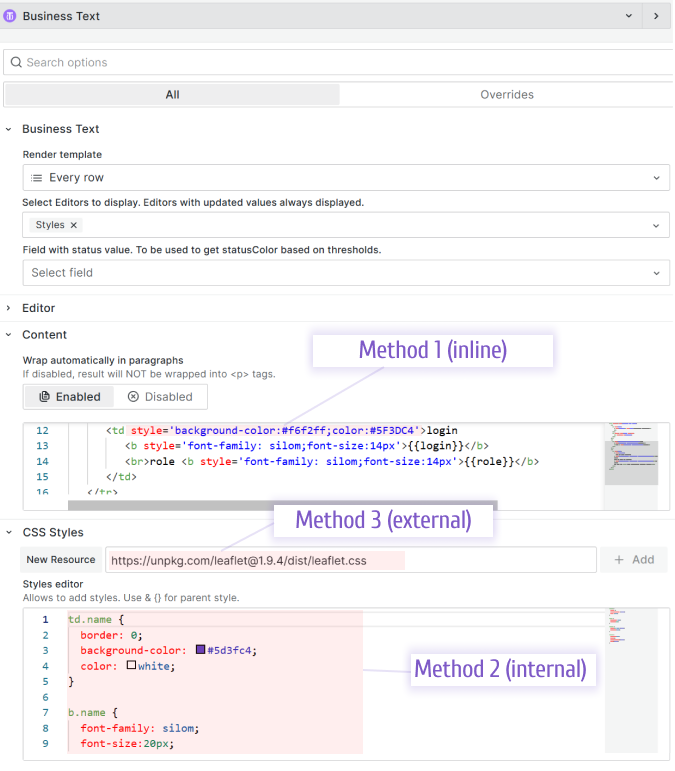Open the Select field status dropdown
The height and width of the screenshot is (771, 675).
pyautogui.click(x=345, y=272)
